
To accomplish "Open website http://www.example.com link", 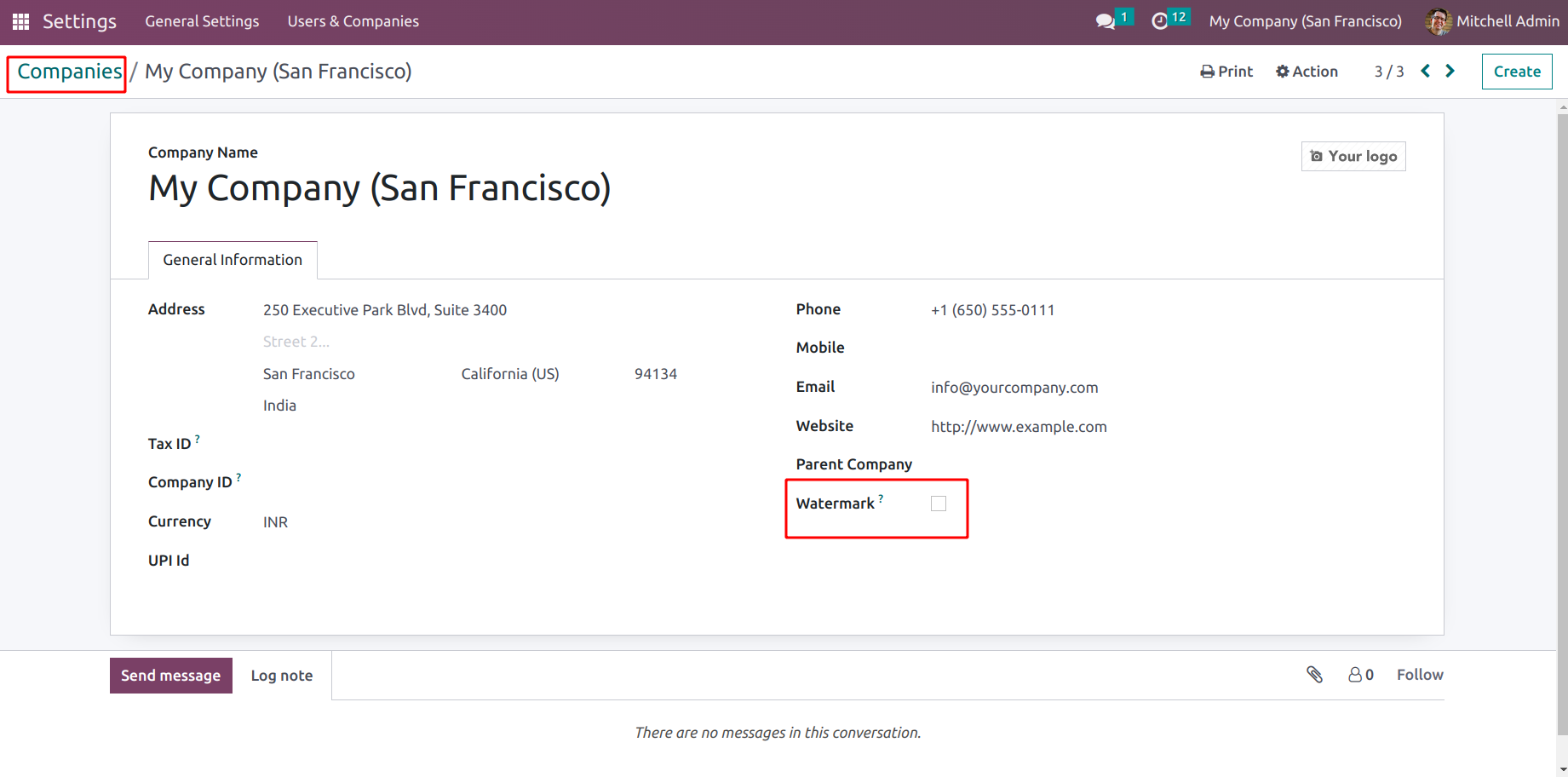I will [1019, 427].
